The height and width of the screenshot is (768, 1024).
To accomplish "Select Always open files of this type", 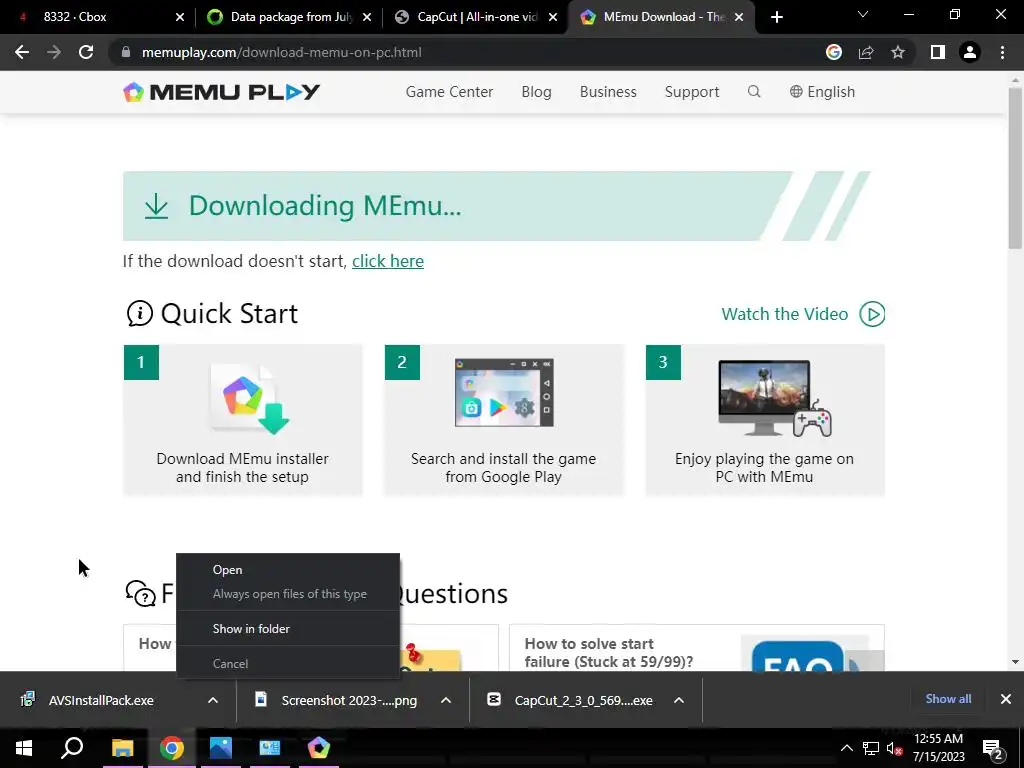I will pos(288,594).
